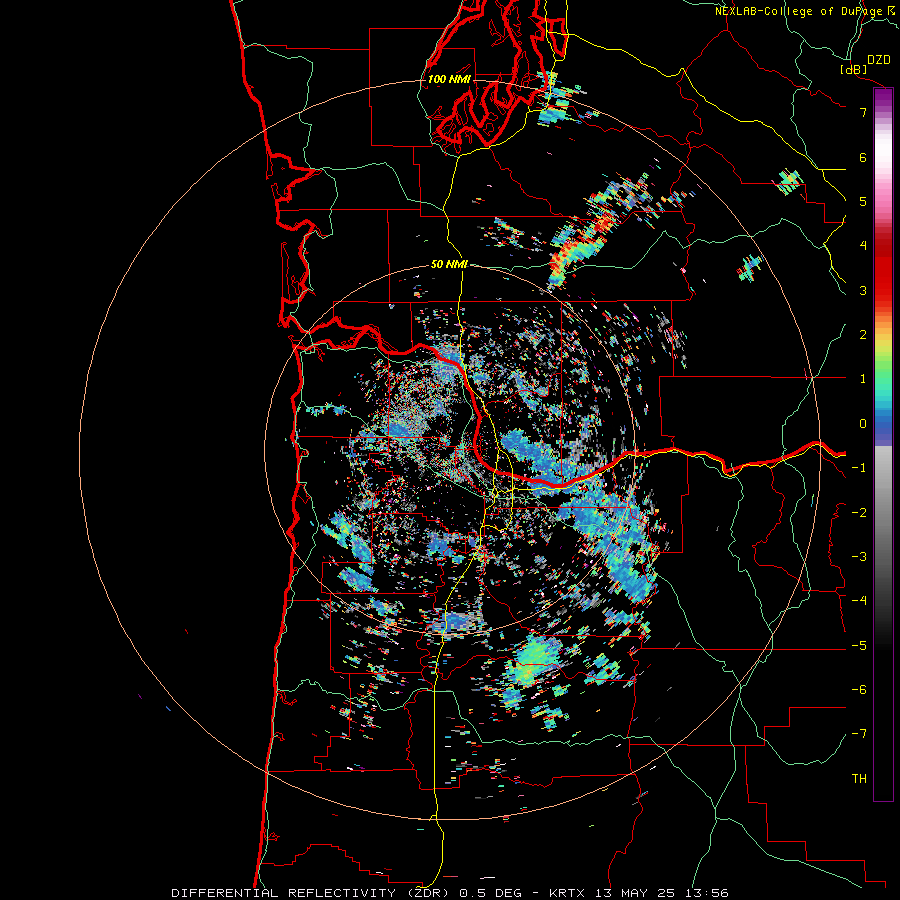Viewport: 900px width, 900px height.
Task: Click the DIFFERENTIAL REFLECTIVITY (ZDR) title text
Action: pyautogui.click(x=313, y=893)
